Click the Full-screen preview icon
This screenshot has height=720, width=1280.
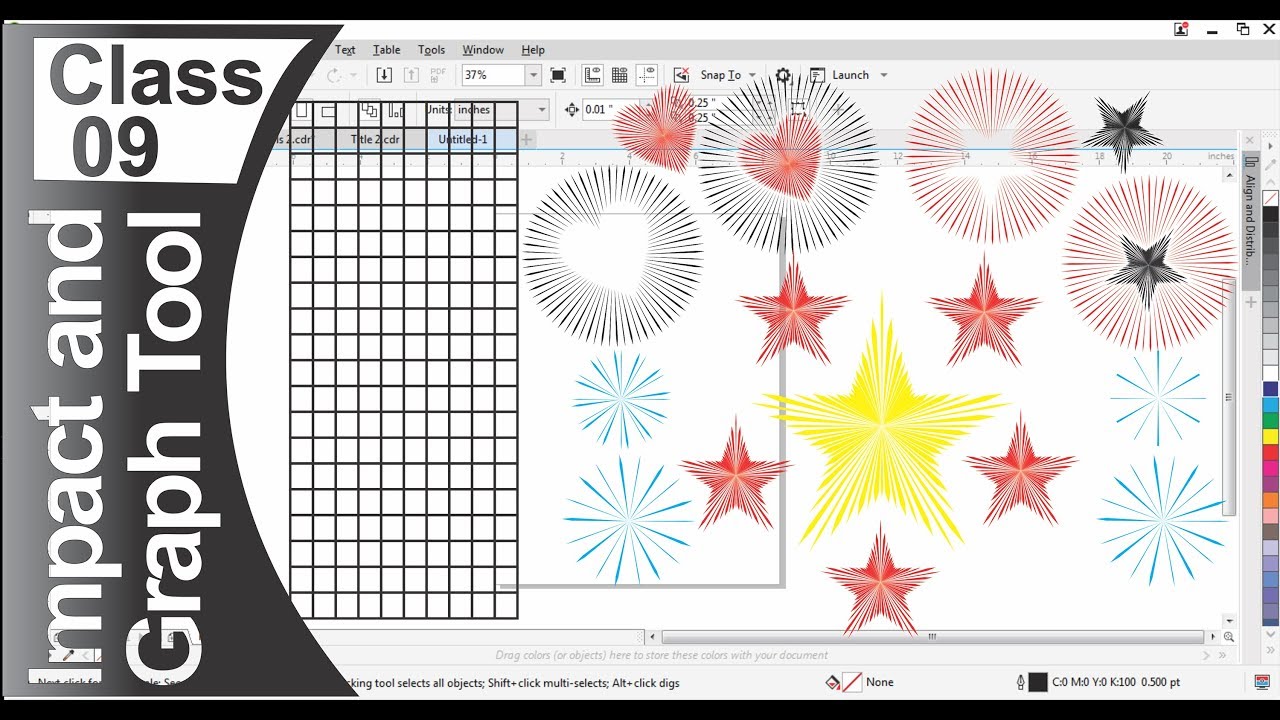point(558,75)
